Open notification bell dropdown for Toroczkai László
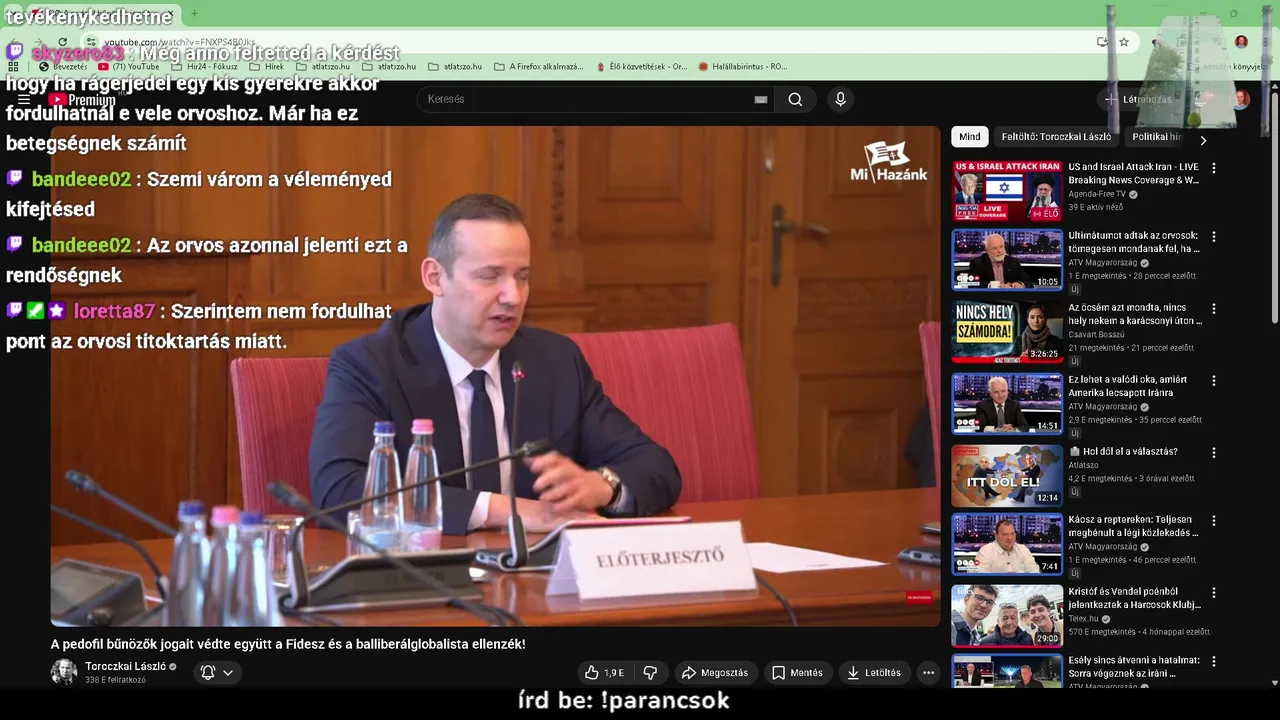Image resolution: width=1280 pixels, height=720 pixels. [216, 673]
